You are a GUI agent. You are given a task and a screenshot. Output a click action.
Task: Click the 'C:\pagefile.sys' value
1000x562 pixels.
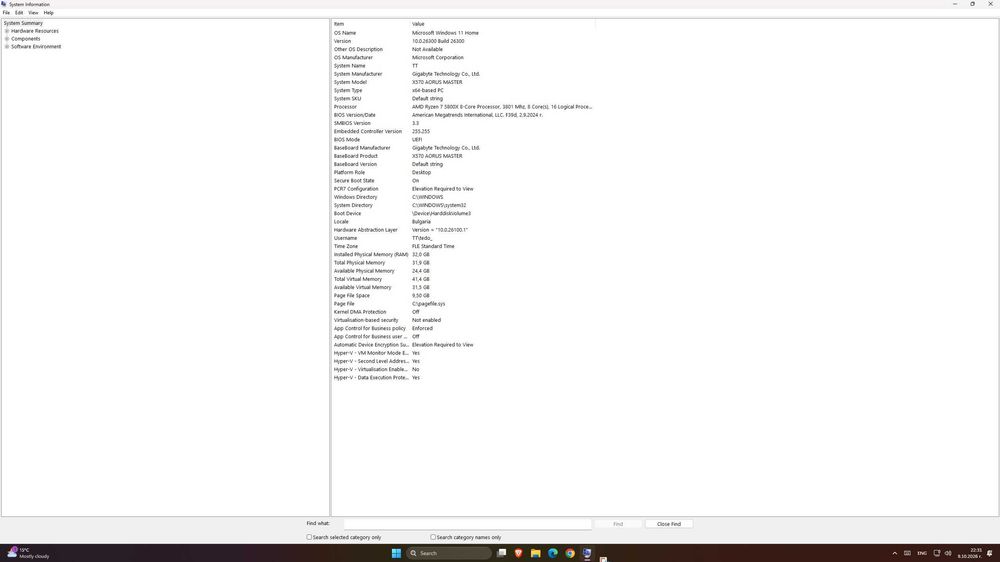pyautogui.click(x=429, y=304)
